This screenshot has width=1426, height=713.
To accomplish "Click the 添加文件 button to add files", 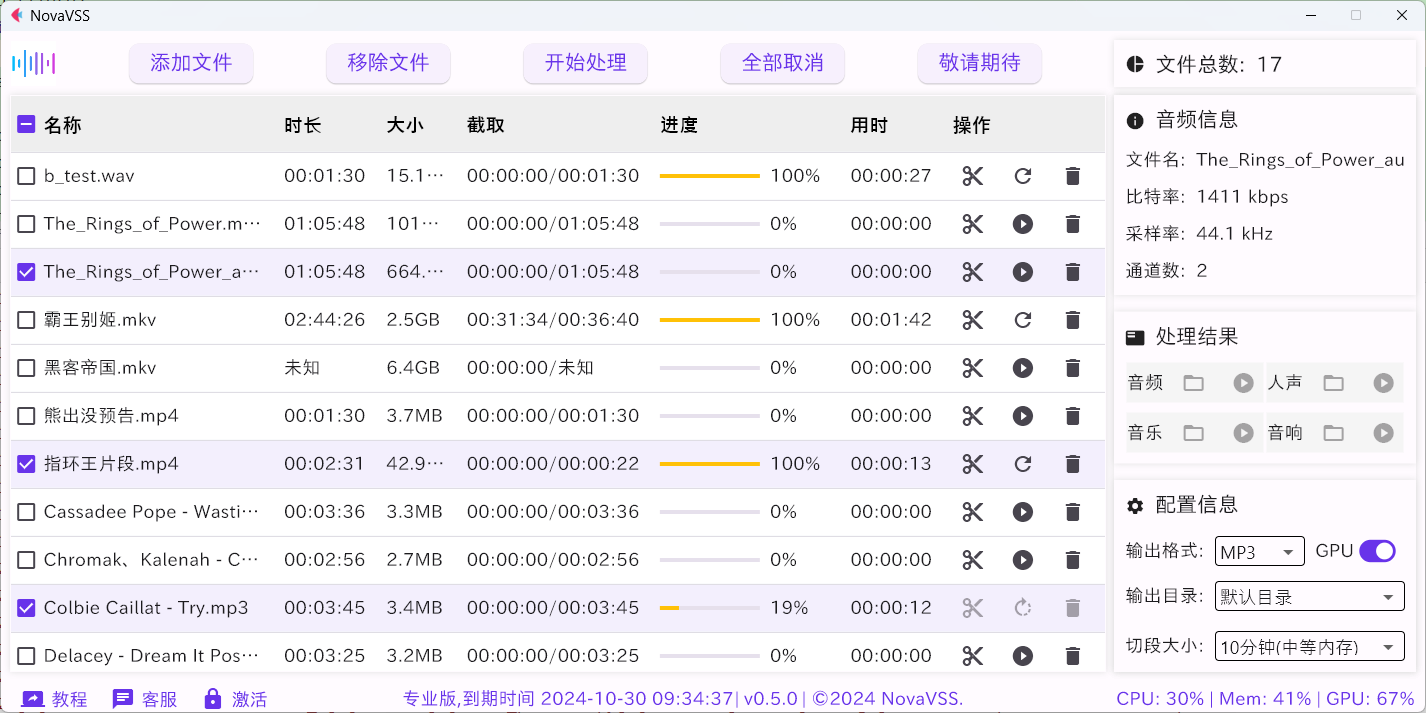I will [191, 63].
